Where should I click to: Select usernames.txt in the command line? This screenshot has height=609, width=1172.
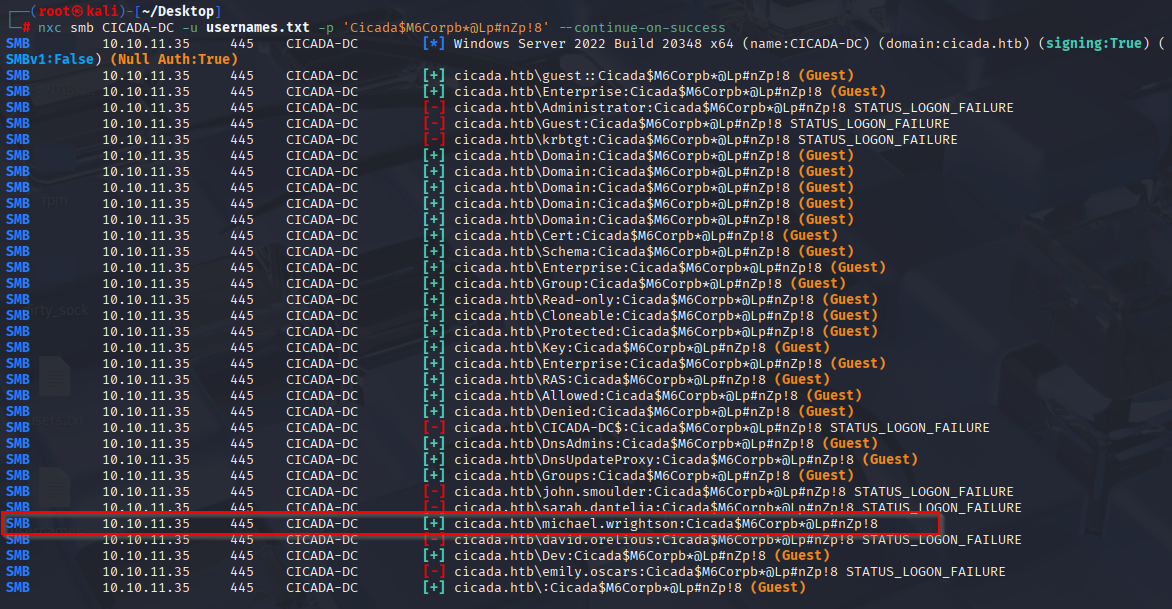click(x=257, y=28)
